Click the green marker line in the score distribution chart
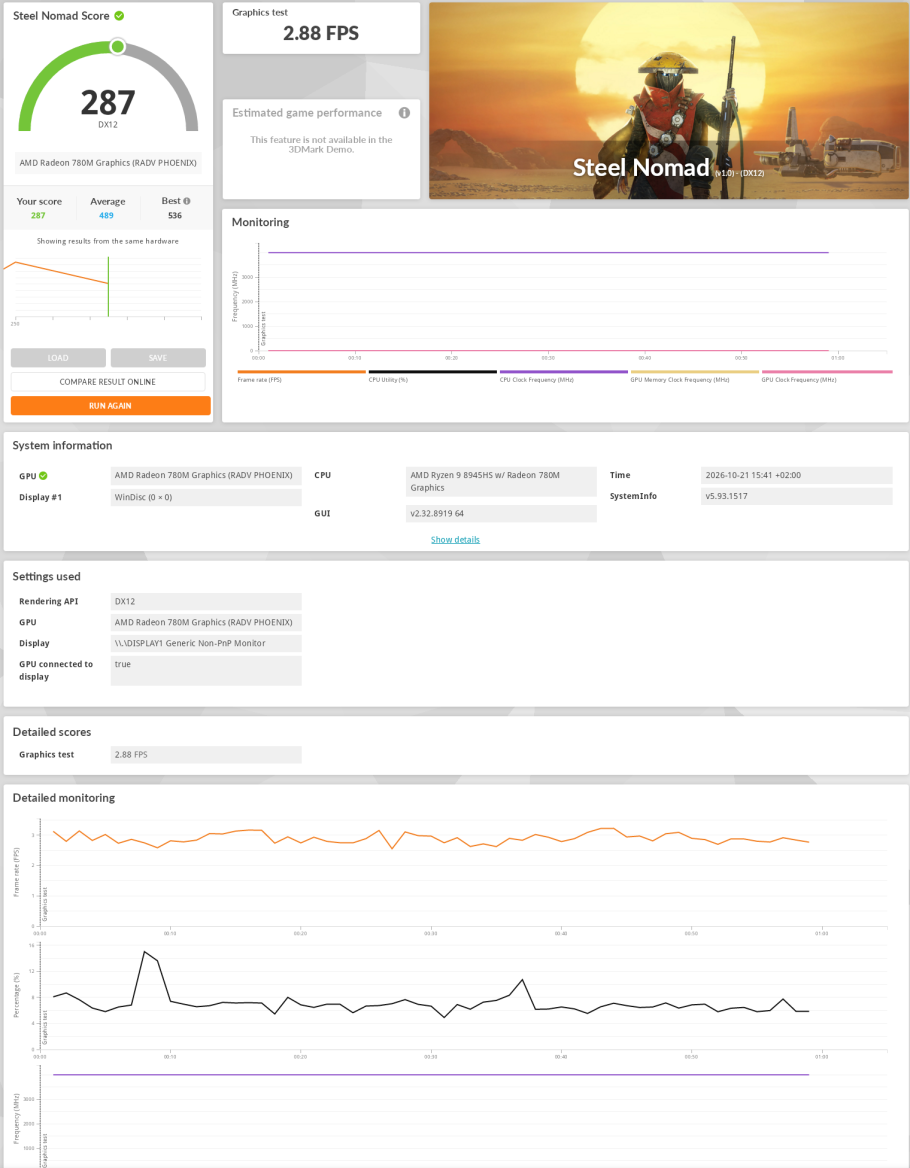 coord(109,287)
